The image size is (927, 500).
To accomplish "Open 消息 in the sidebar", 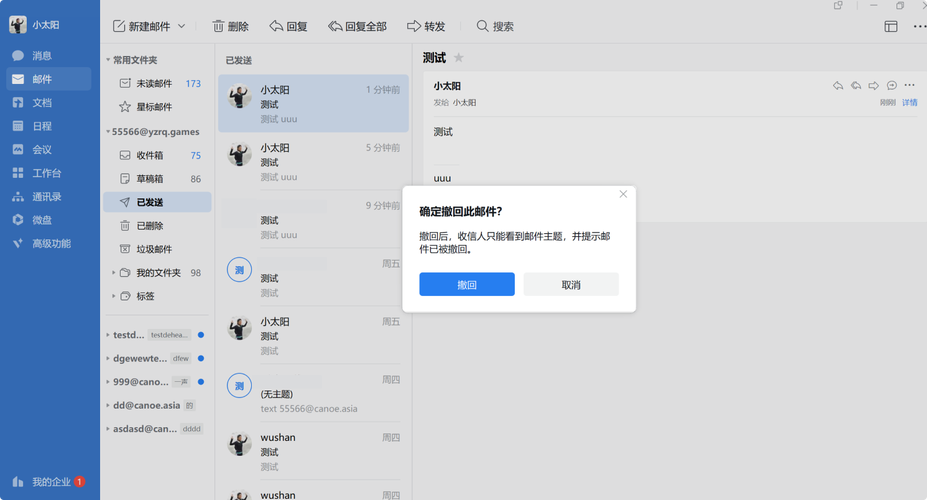I will pyautogui.click(x=48, y=56).
